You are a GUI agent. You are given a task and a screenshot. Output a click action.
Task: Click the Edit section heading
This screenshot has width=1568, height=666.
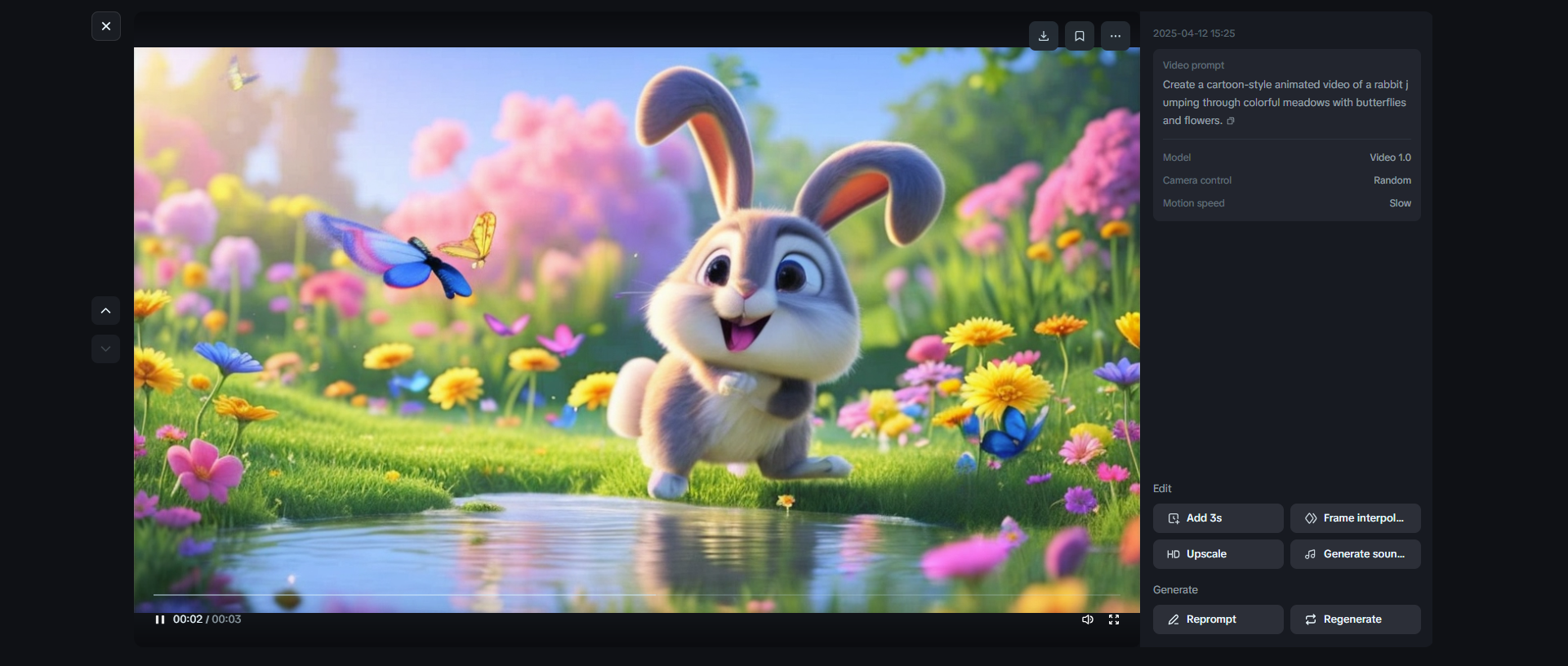coord(1162,489)
